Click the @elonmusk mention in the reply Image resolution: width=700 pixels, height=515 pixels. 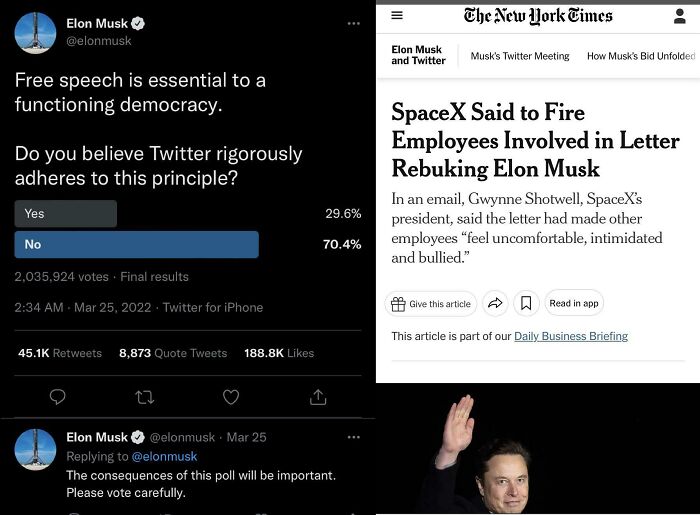(x=164, y=457)
